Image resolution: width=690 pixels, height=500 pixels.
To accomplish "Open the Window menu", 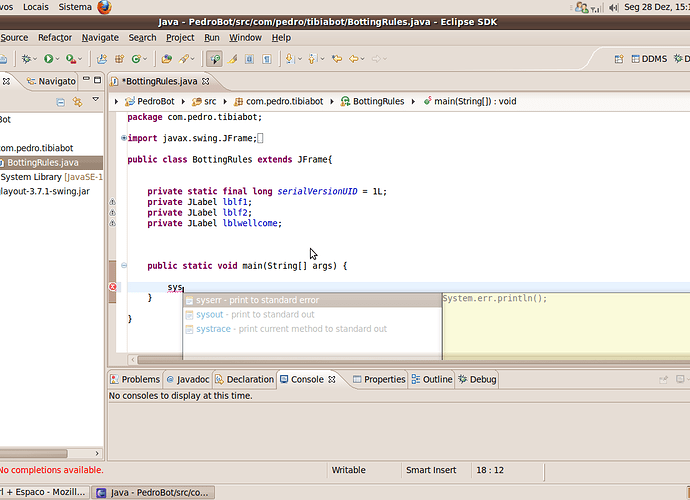I will [x=245, y=38].
